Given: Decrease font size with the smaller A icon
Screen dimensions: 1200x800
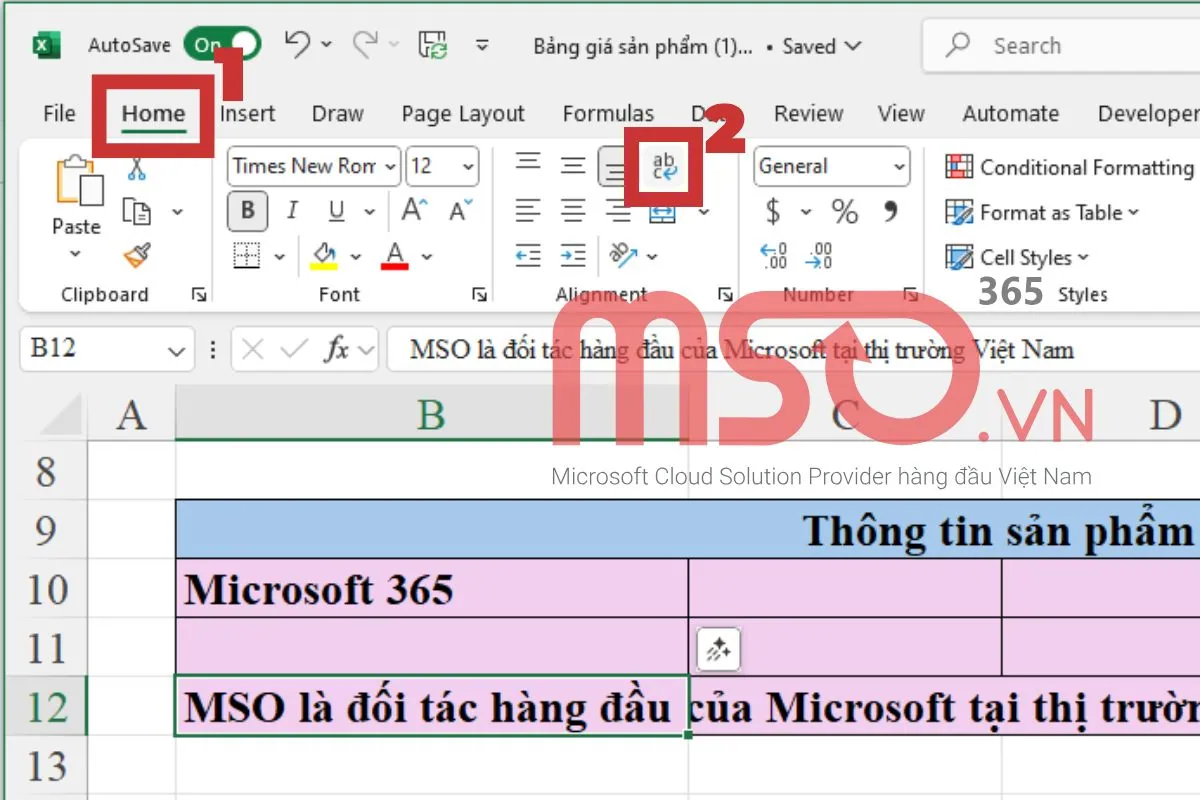Looking at the screenshot, I should click(x=461, y=211).
